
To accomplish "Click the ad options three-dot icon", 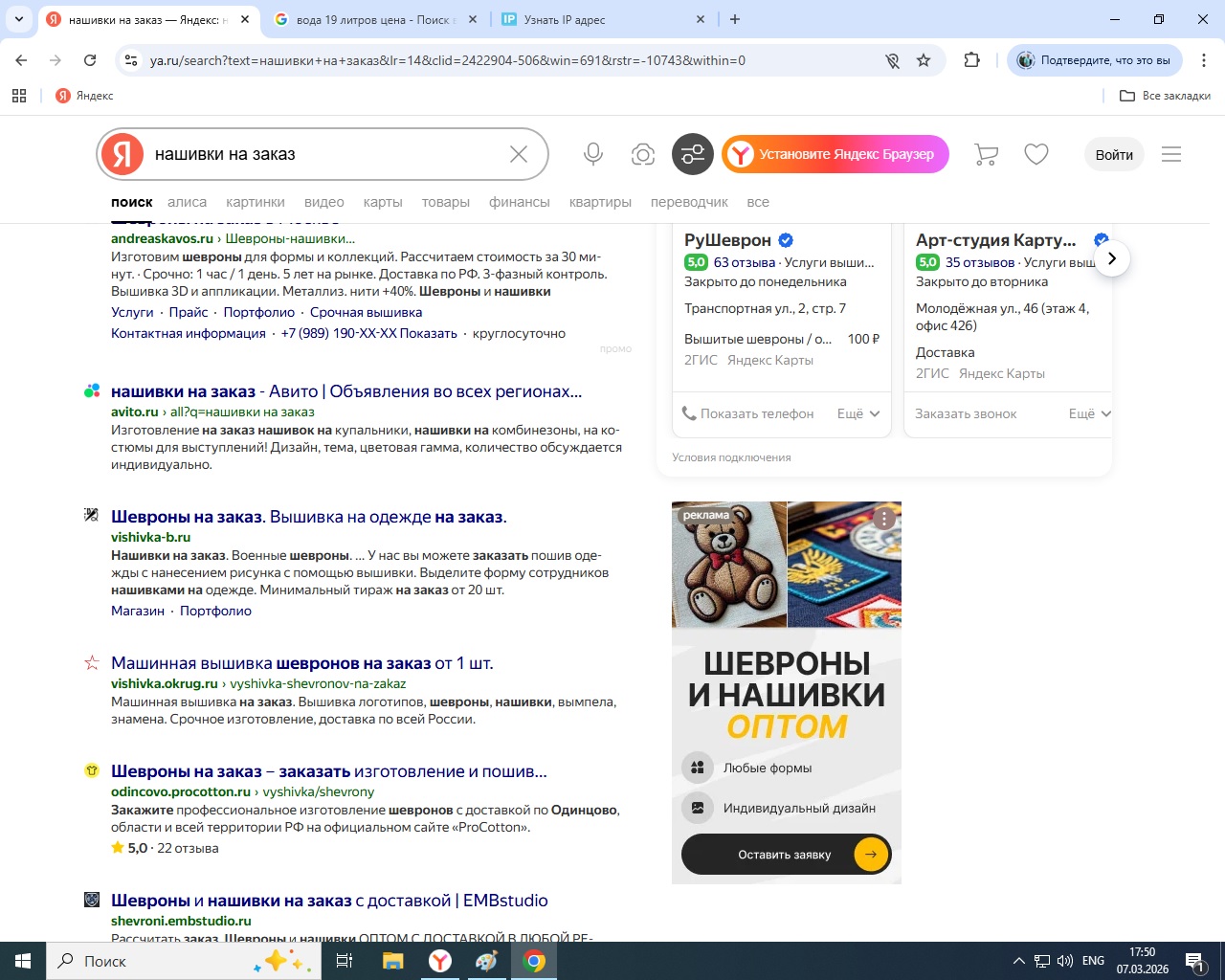I will coord(884,518).
